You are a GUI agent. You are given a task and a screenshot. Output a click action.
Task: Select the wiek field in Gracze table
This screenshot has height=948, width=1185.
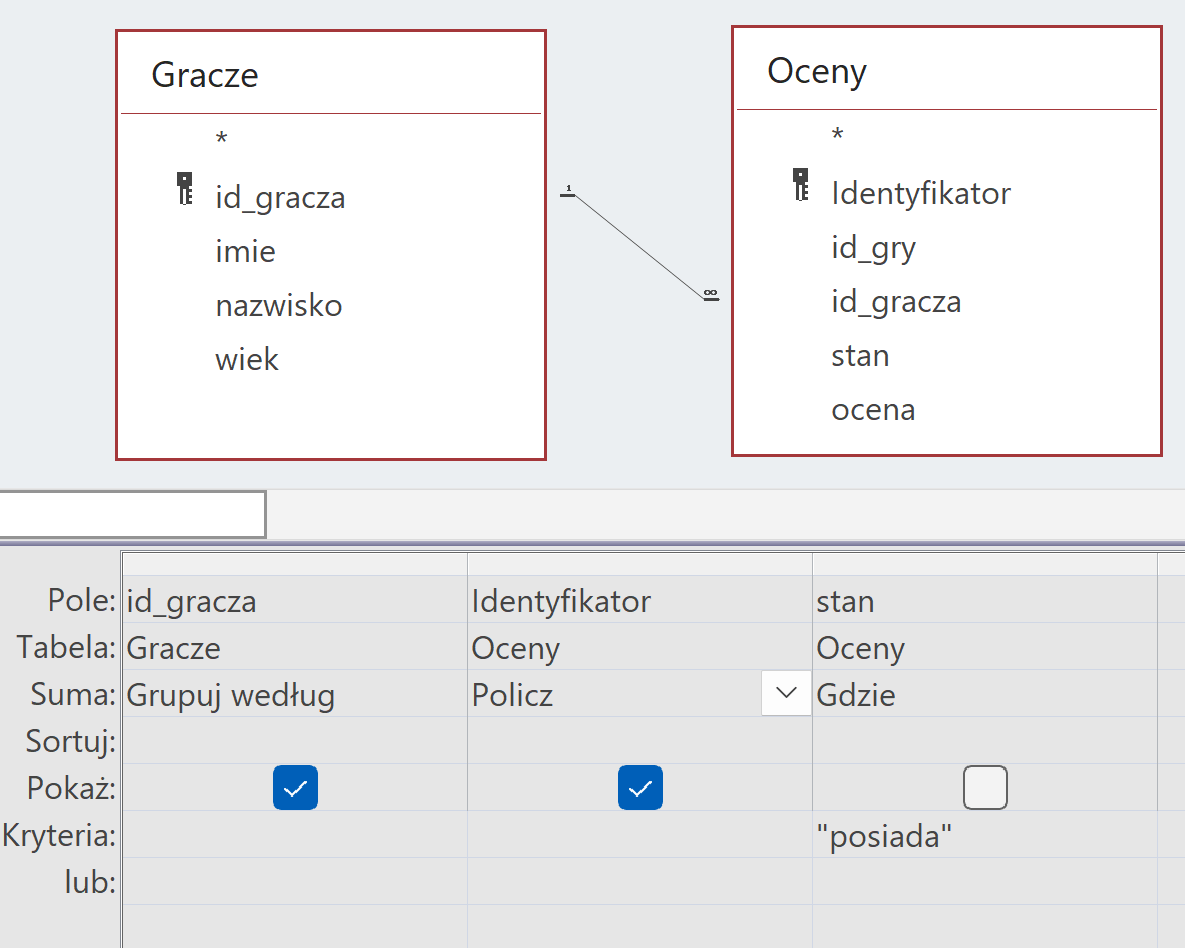click(247, 360)
